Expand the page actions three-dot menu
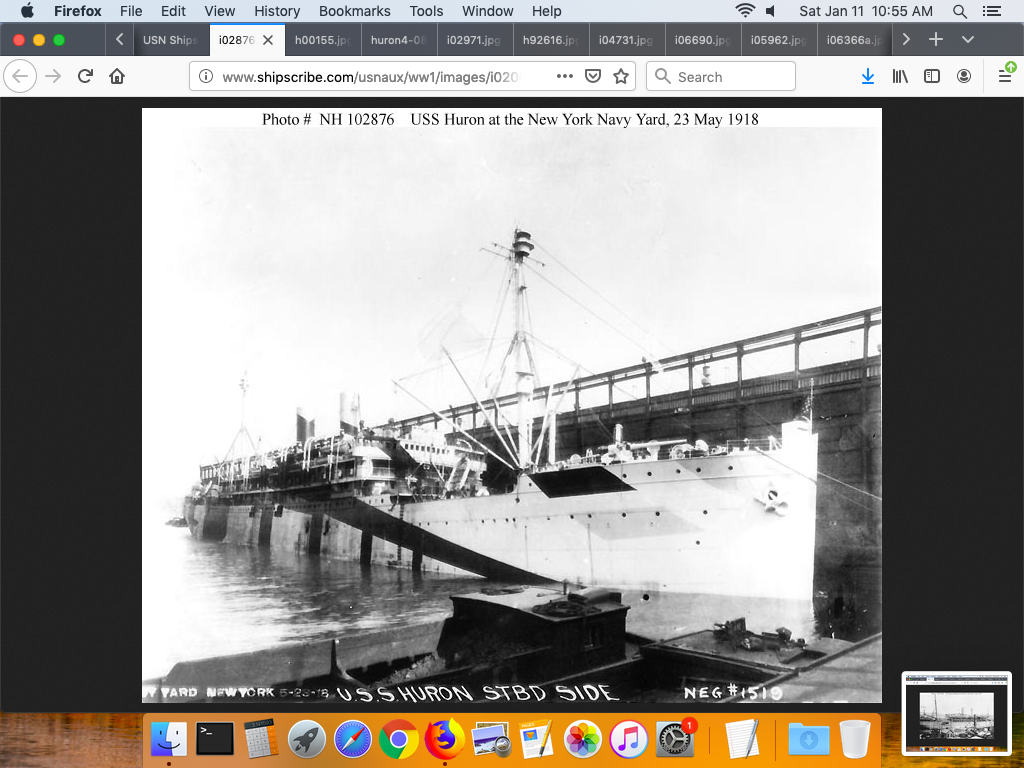 pyautogui.click(x=564, y=77)
